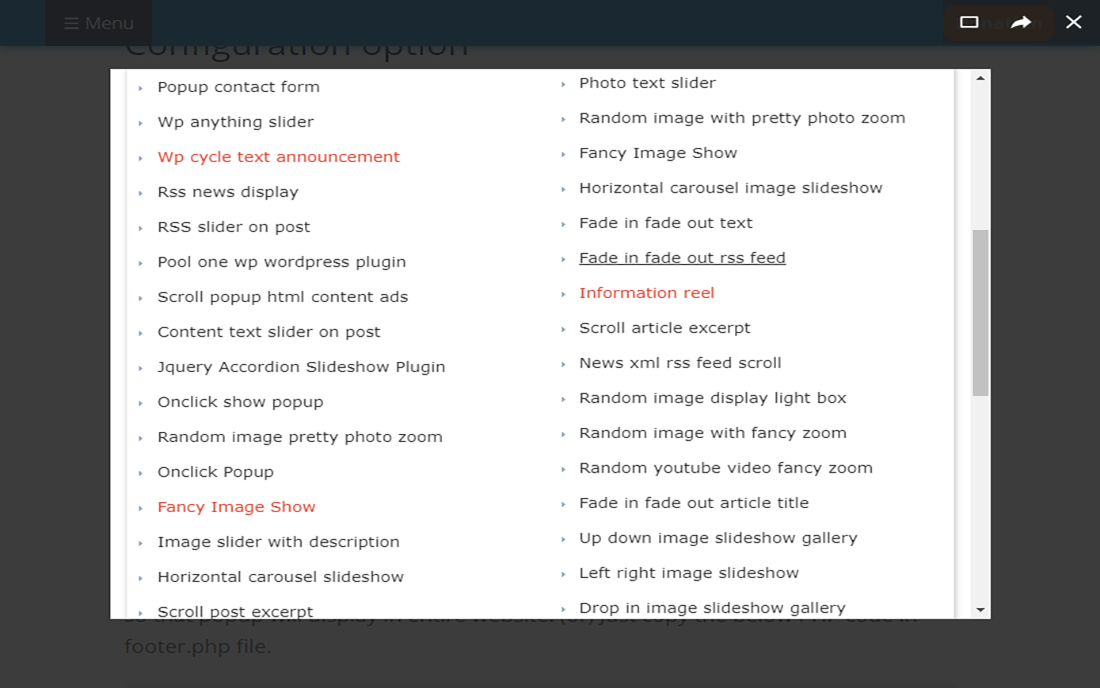The height and width of the screenshot is (688, 1100).
Task: Open the Popup contact form link
Action: pos(238,87)
